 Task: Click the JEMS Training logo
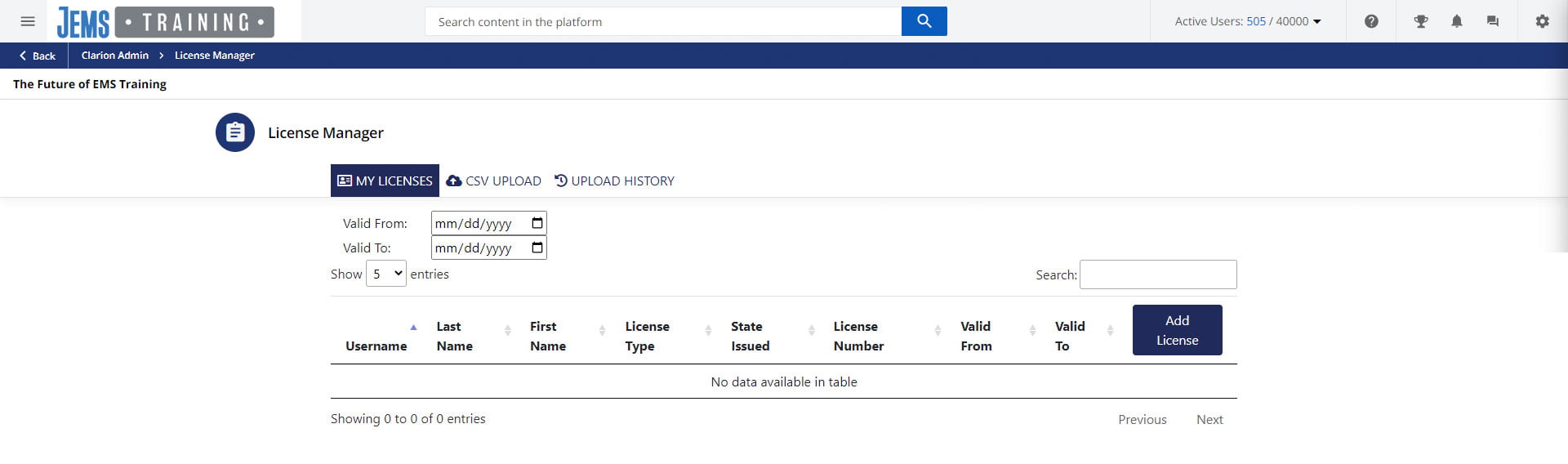(x=165, y=22)
